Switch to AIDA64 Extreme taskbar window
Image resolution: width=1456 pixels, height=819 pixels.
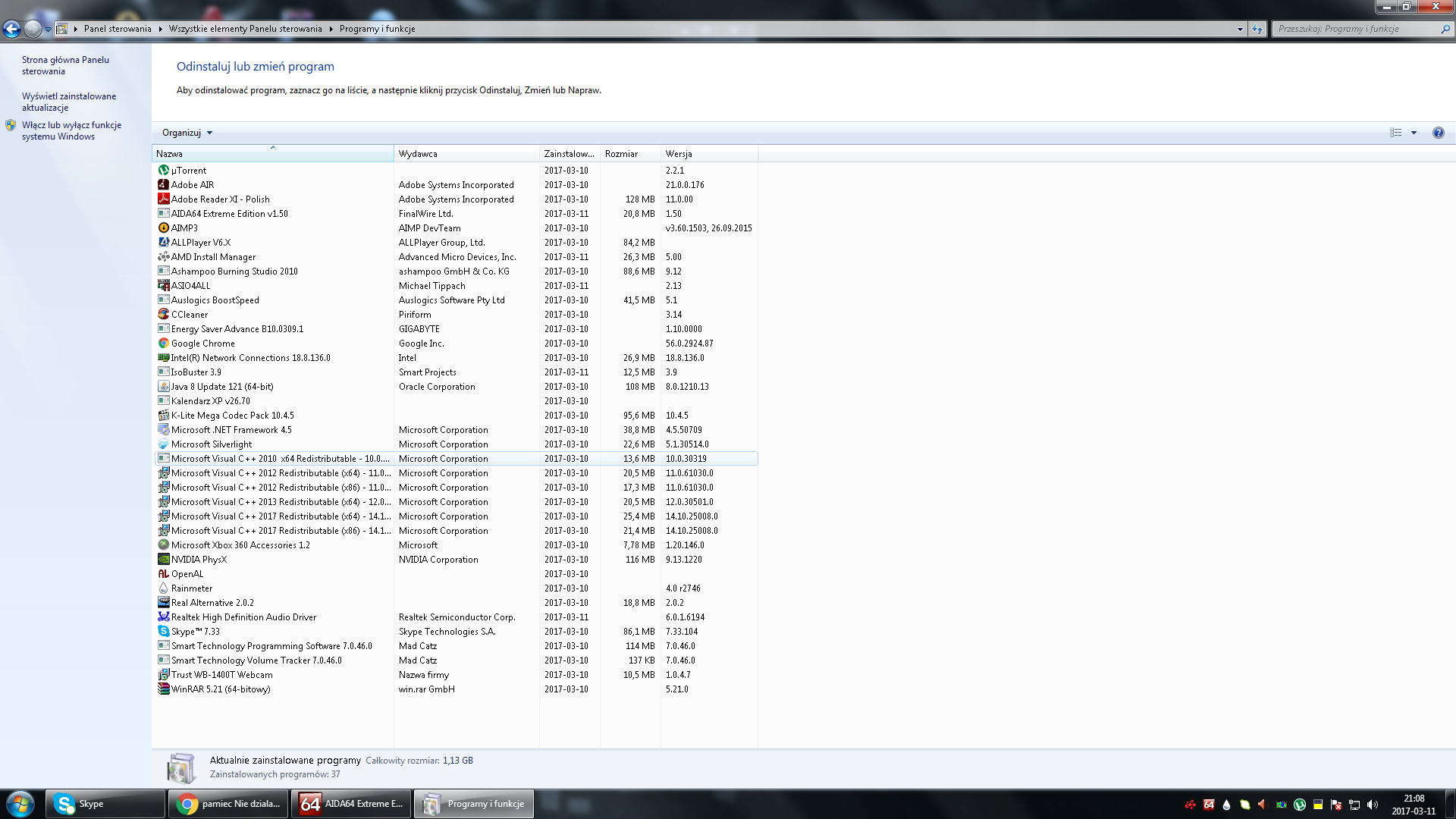[x=352, y=804]
